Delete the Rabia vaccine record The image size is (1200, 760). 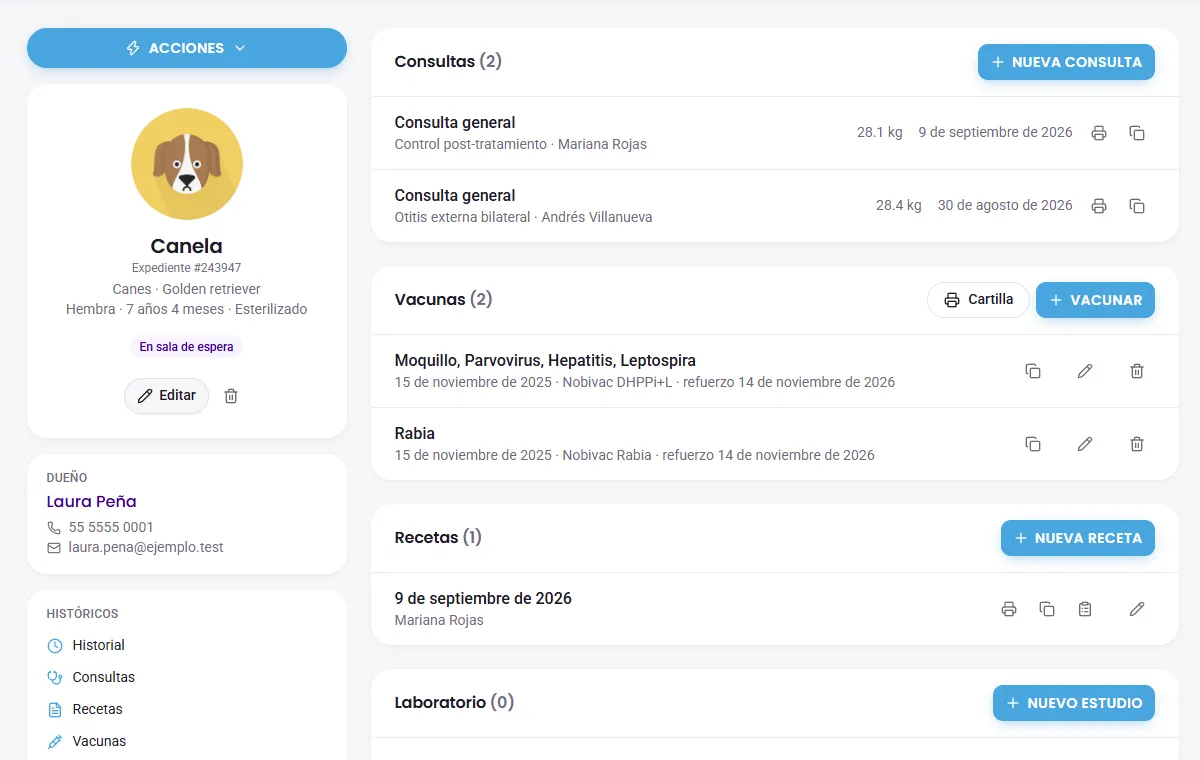click(1137, 444)
